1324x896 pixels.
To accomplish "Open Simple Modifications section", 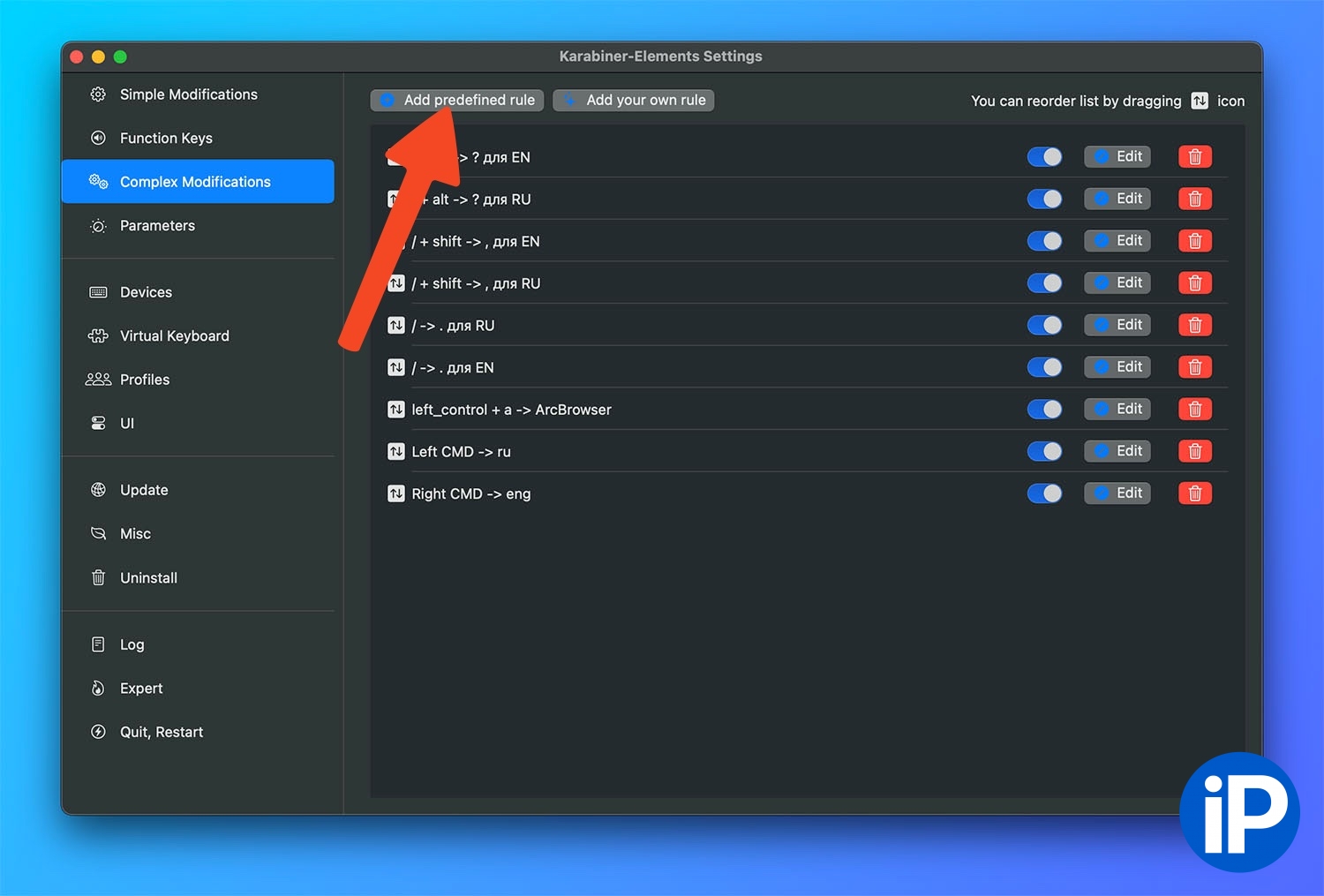I will [x=188, y=94].
